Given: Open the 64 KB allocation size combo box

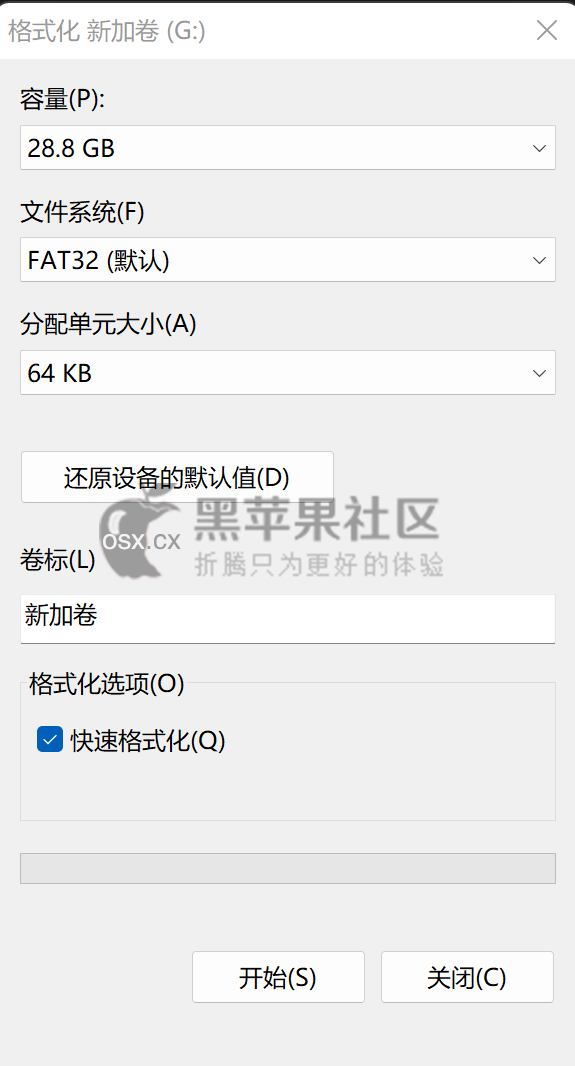Looking at the screenshot, I should point(288,373).
